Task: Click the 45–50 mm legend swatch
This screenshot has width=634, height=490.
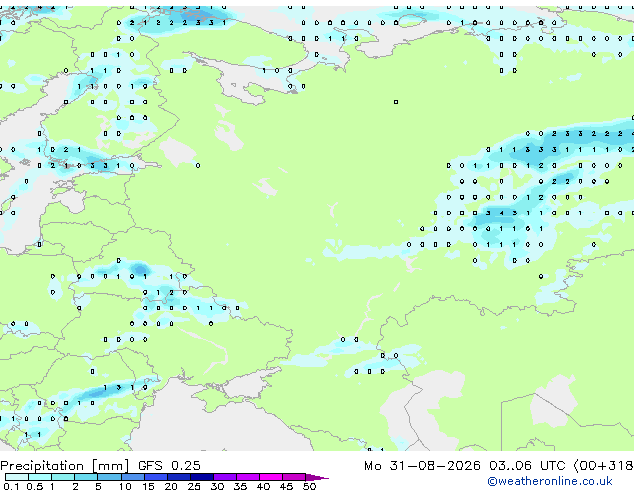Action: coord(294,477)
